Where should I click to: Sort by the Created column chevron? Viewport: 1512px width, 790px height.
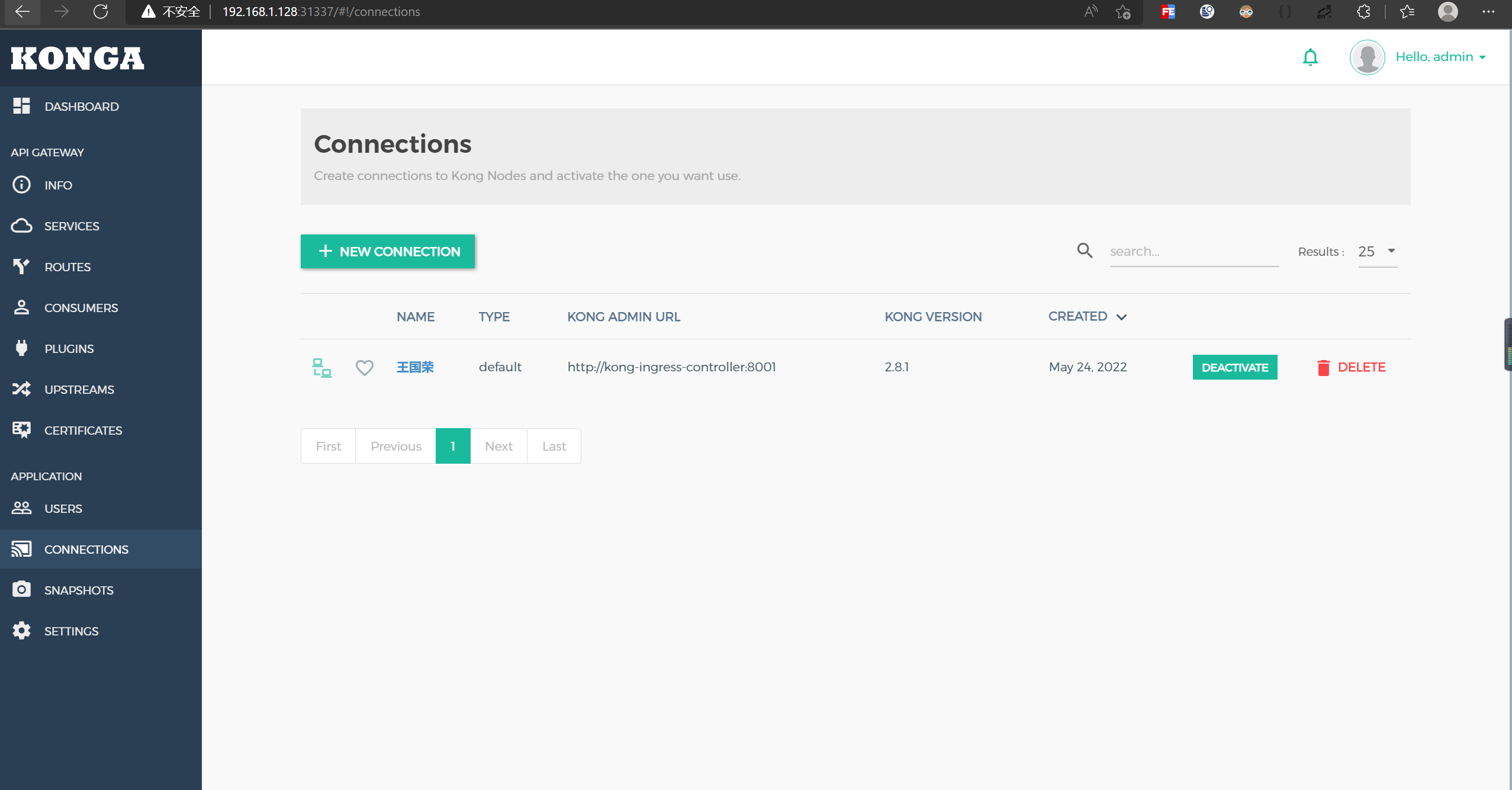click(x=1121, y=317)
